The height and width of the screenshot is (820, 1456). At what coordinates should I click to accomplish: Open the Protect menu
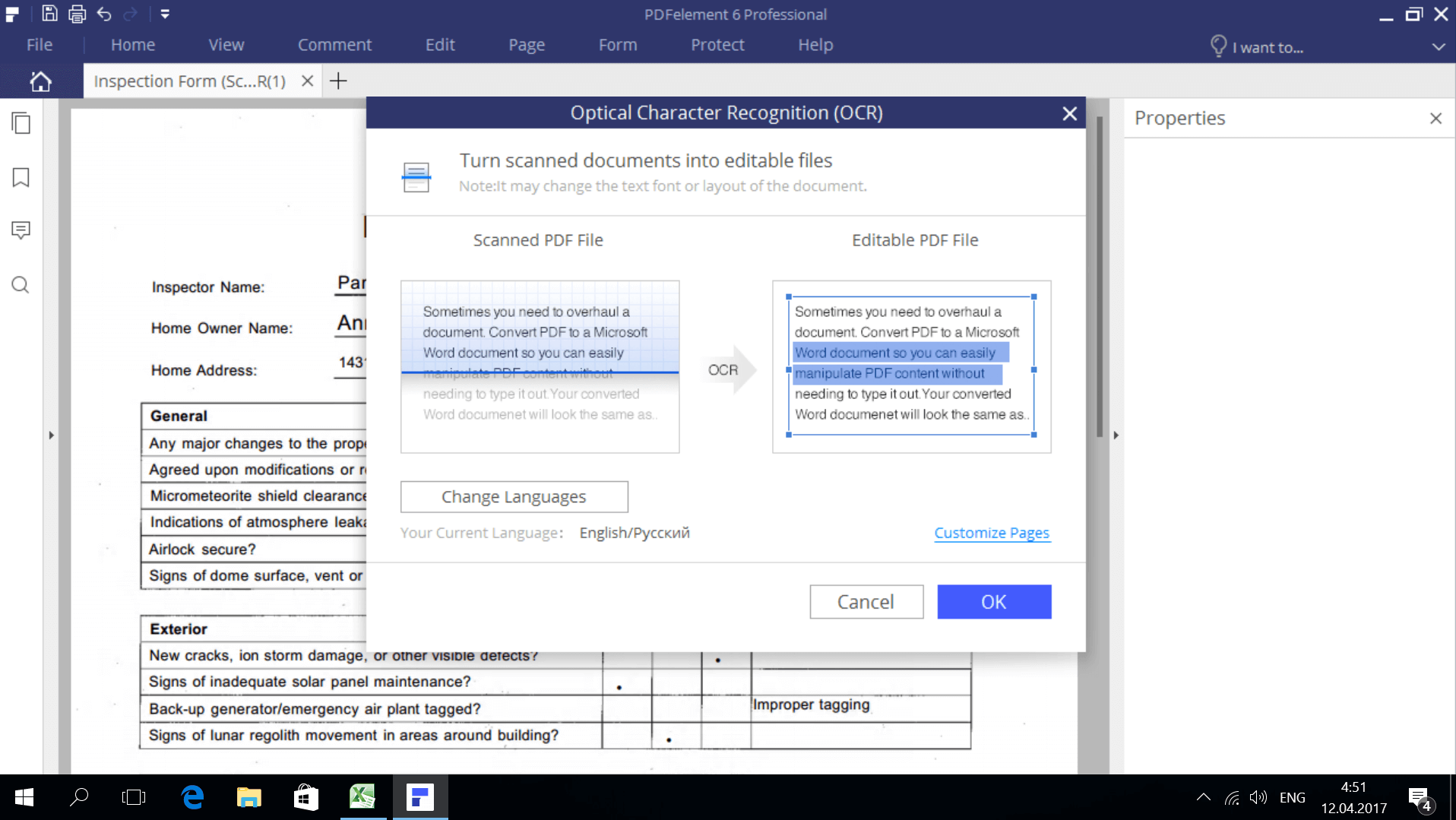[717, 45]
